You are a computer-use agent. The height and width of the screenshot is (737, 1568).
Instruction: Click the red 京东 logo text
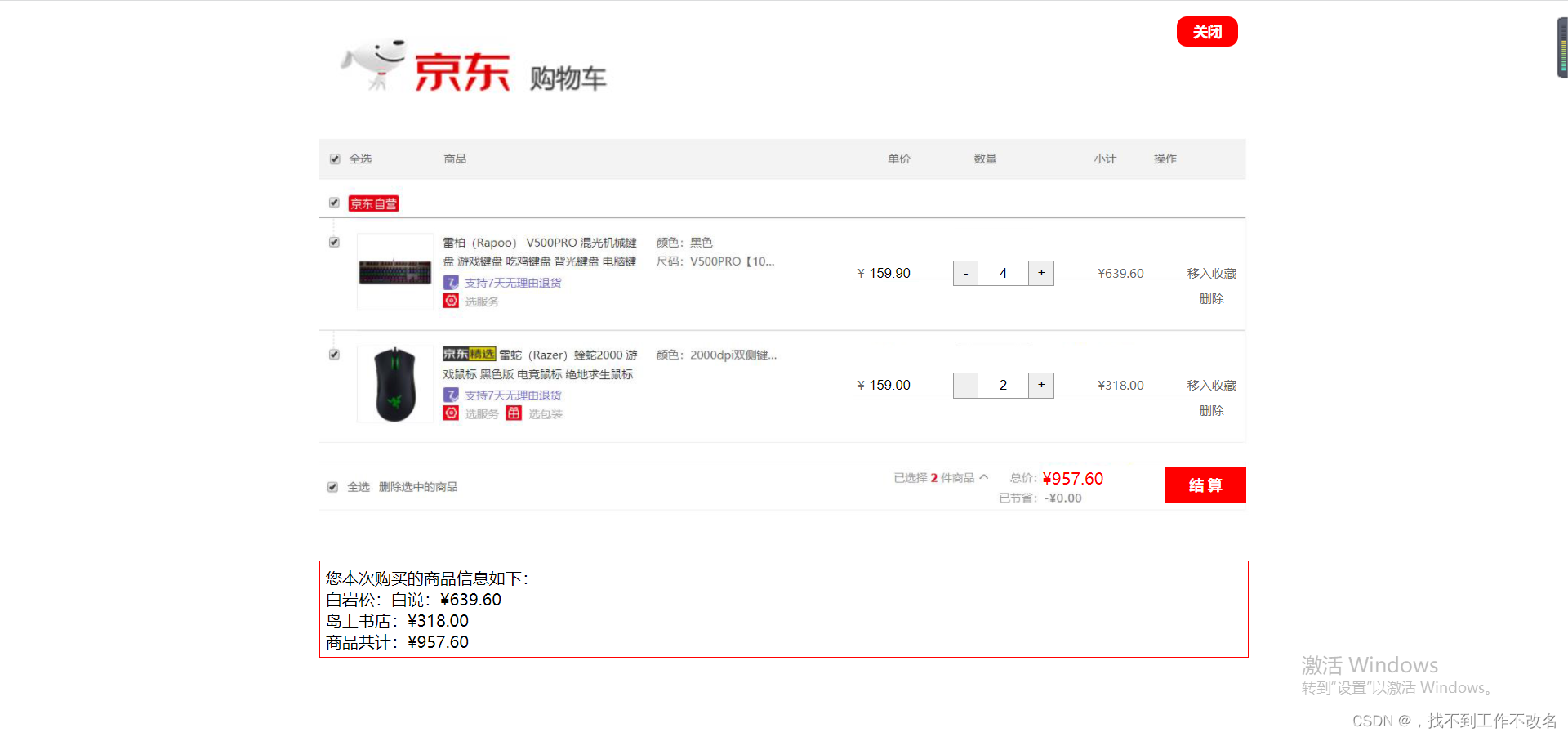462,72
